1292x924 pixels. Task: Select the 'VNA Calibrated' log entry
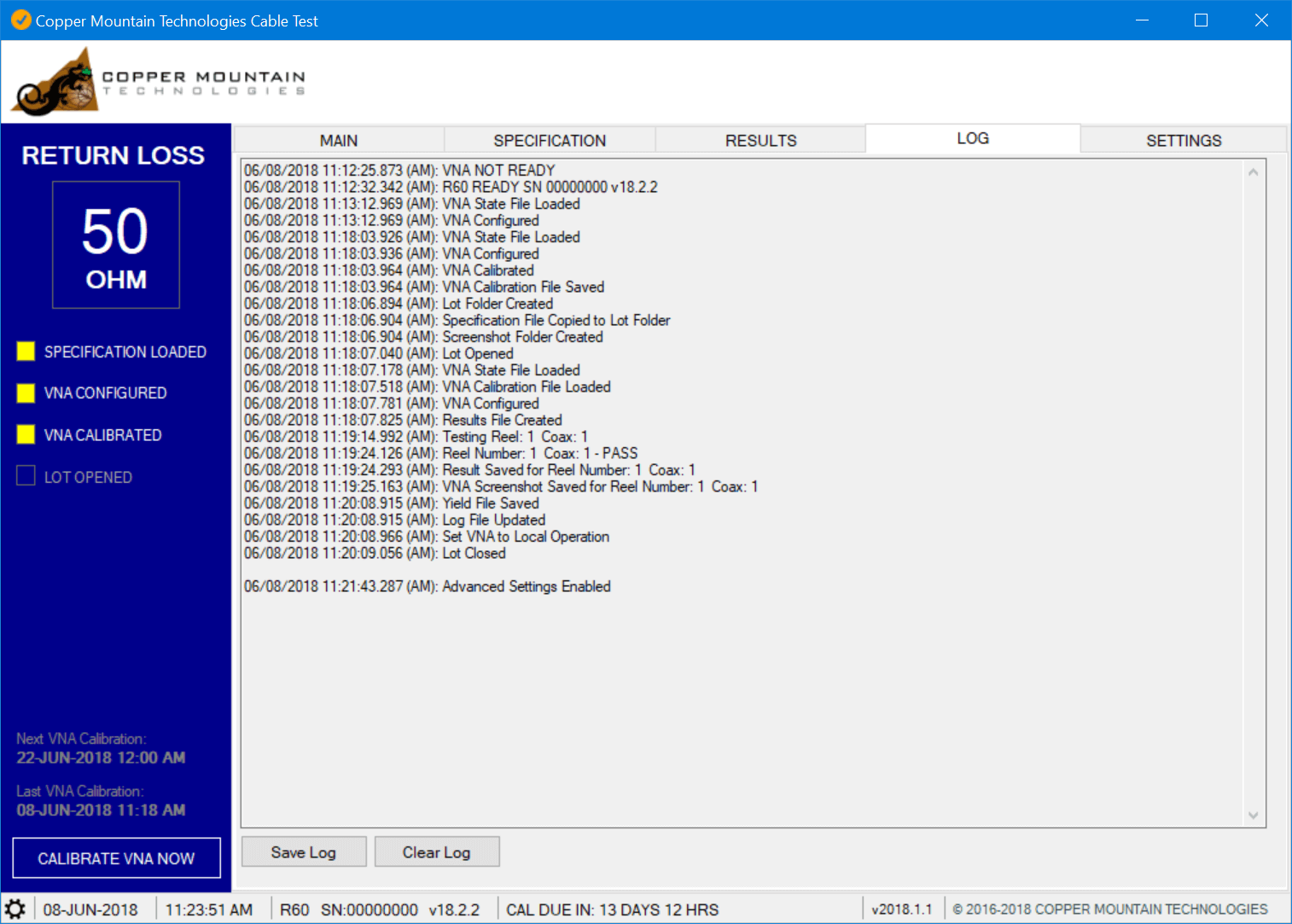[389, 270]
